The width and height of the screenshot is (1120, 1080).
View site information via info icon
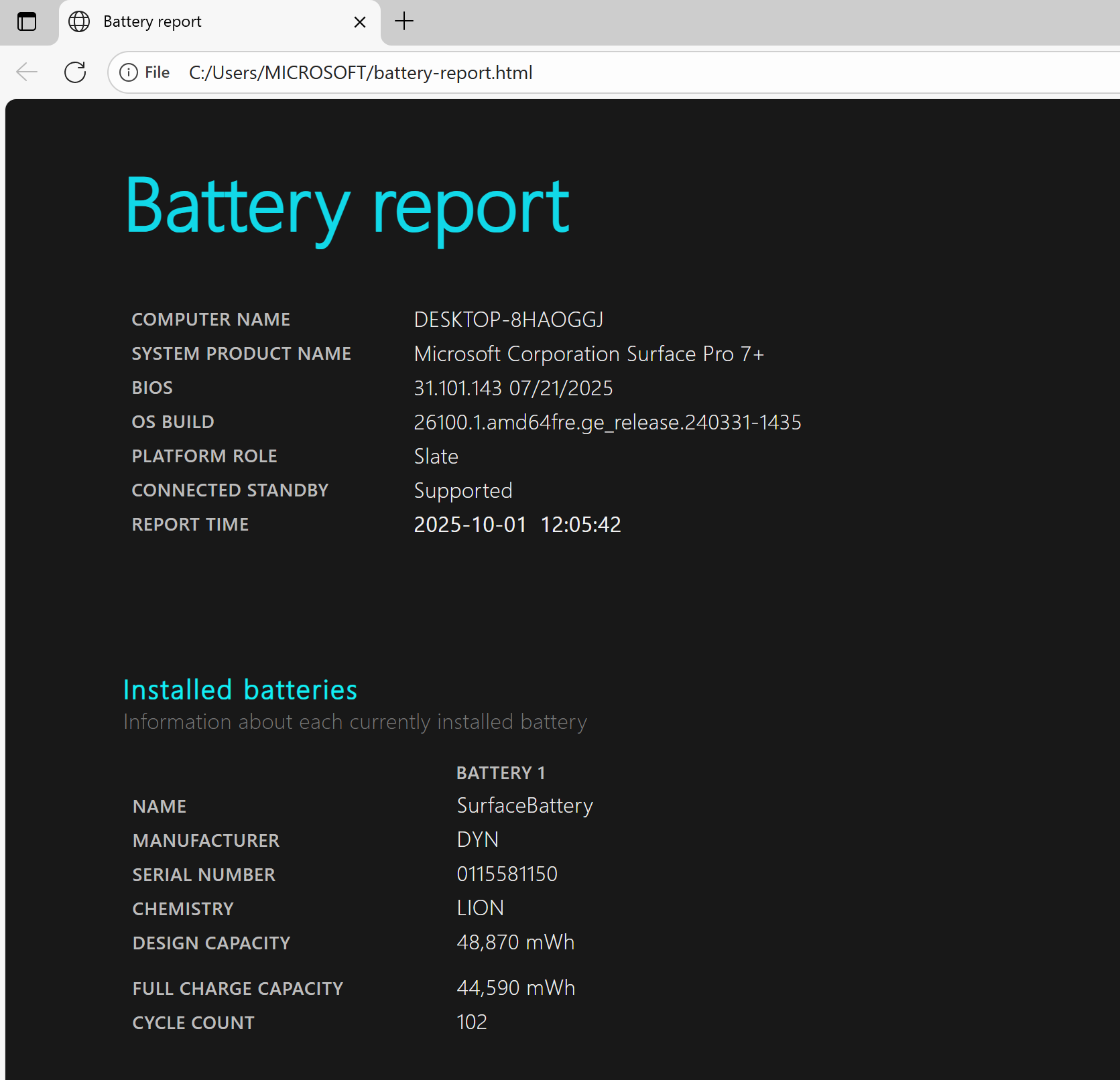tap(129, 72)
